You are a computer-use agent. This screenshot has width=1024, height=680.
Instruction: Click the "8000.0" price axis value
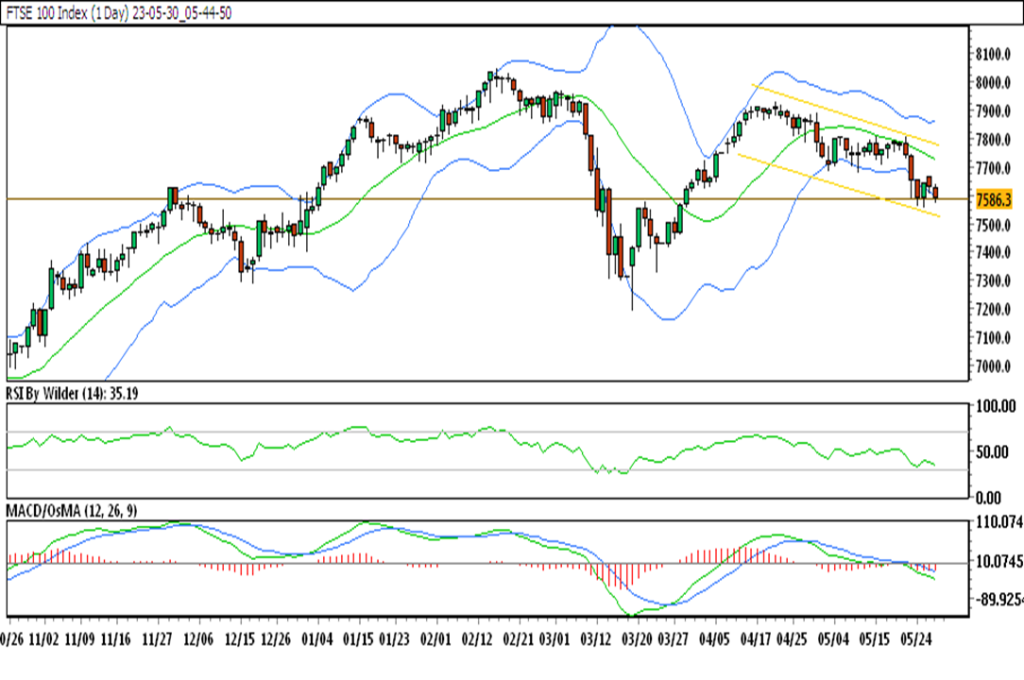(993, 82)
